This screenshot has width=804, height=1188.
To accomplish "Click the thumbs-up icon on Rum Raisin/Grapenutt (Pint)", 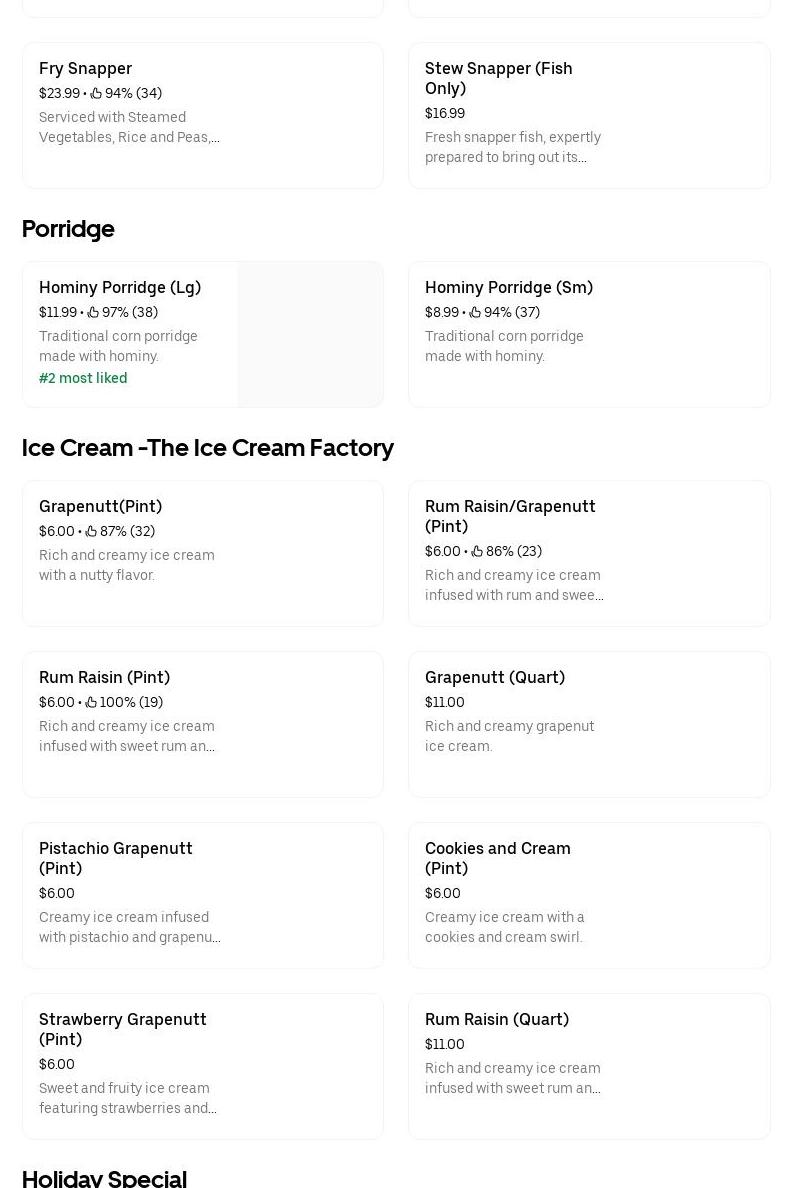I will click(x=477, y=551).
